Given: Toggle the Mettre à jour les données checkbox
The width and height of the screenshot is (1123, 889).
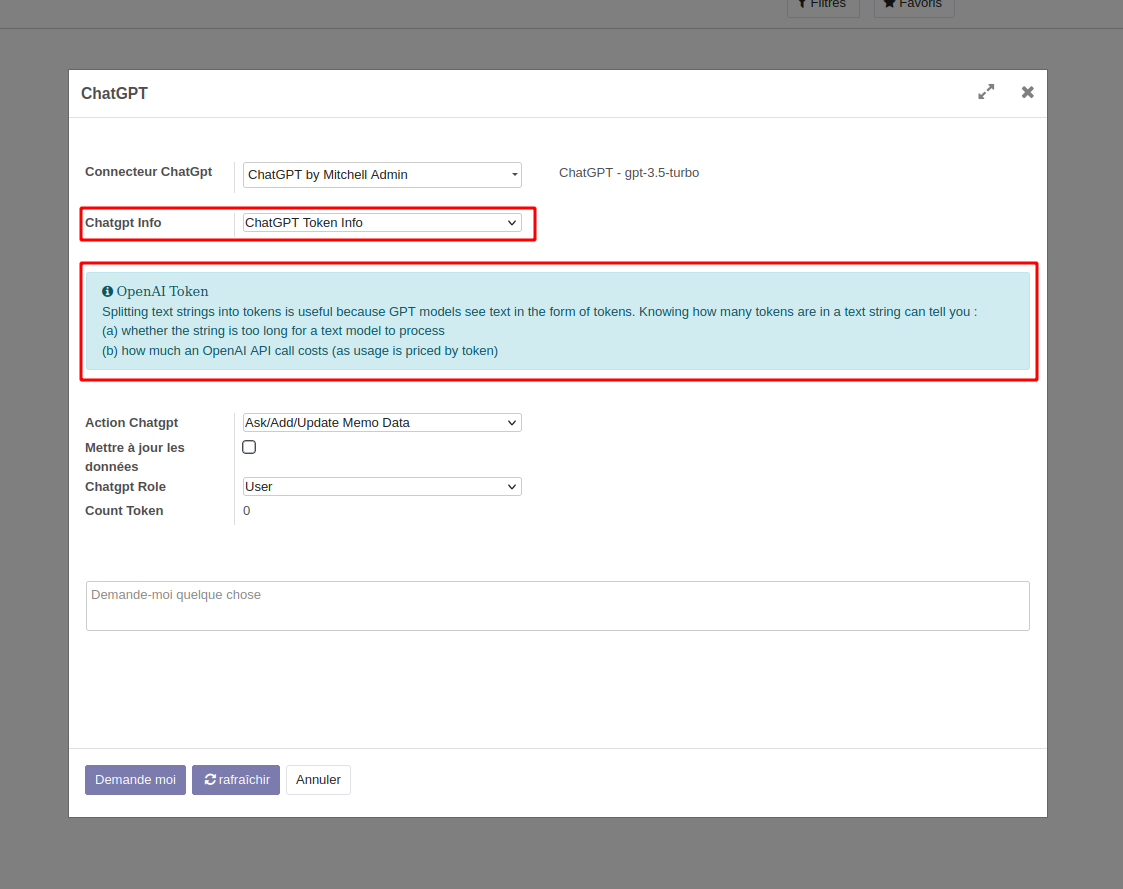Looking at the screenshot, I should [249, 447].
